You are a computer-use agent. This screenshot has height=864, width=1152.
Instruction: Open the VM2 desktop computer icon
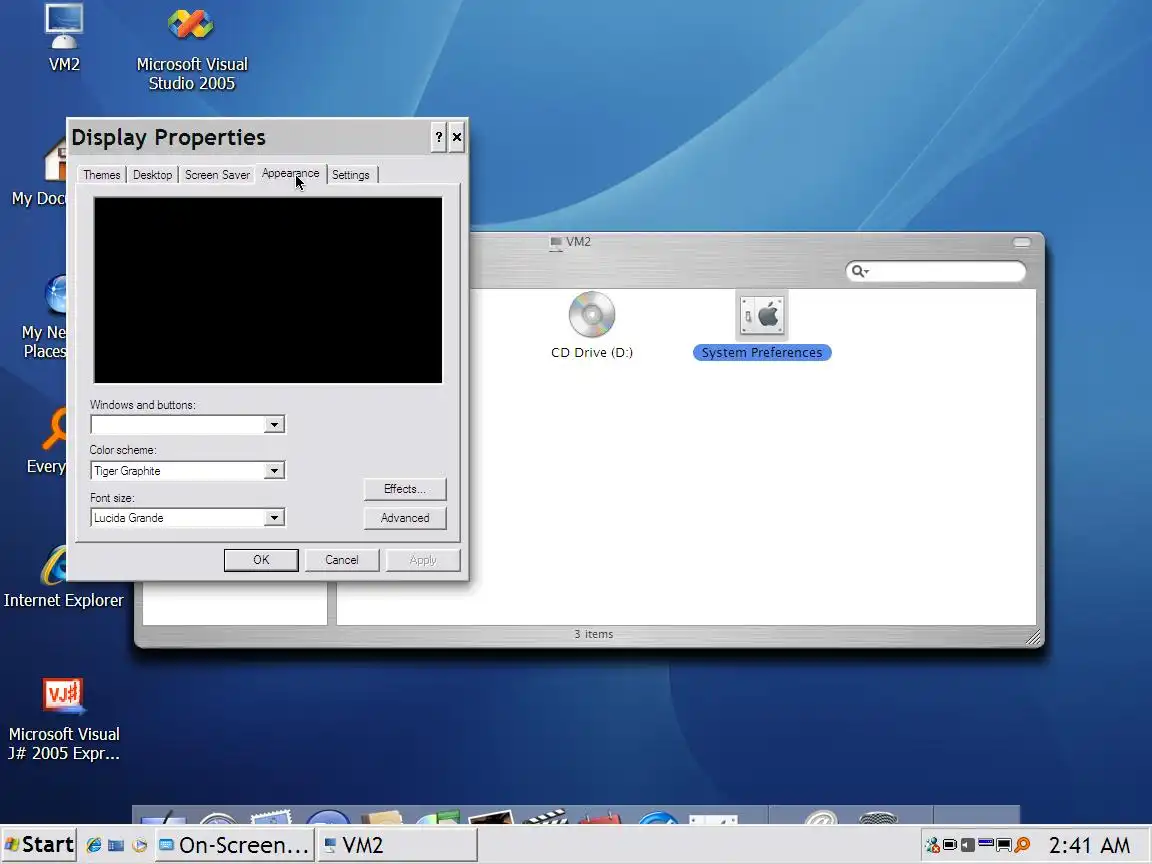pyautogui.click(x=63, y=37)
